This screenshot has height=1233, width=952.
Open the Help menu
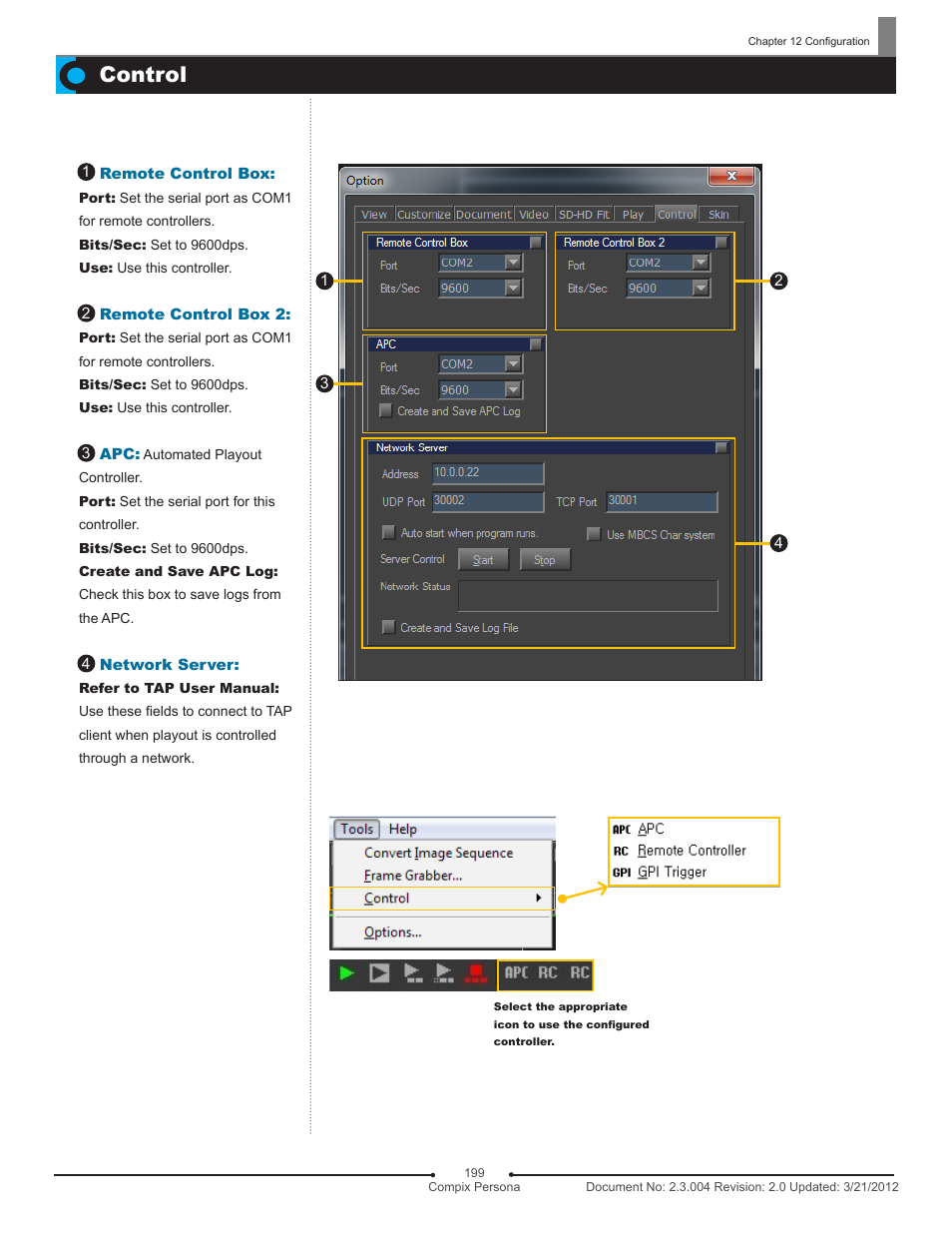pyautogui.click(x=403, y=829)
